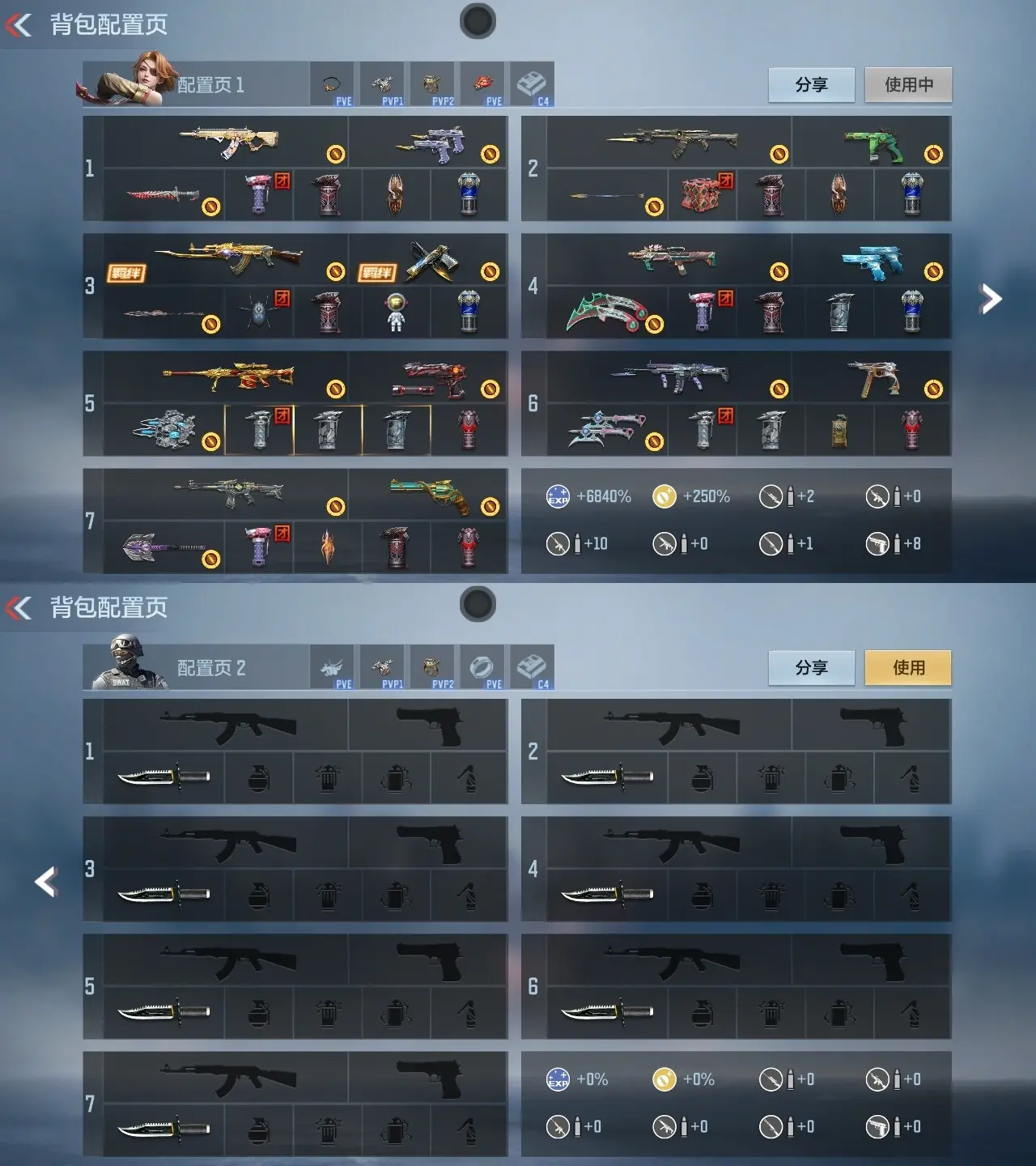
Task: Open PVP1 weapon charm slot on config page 1
Action: click(x=382, y=84)
